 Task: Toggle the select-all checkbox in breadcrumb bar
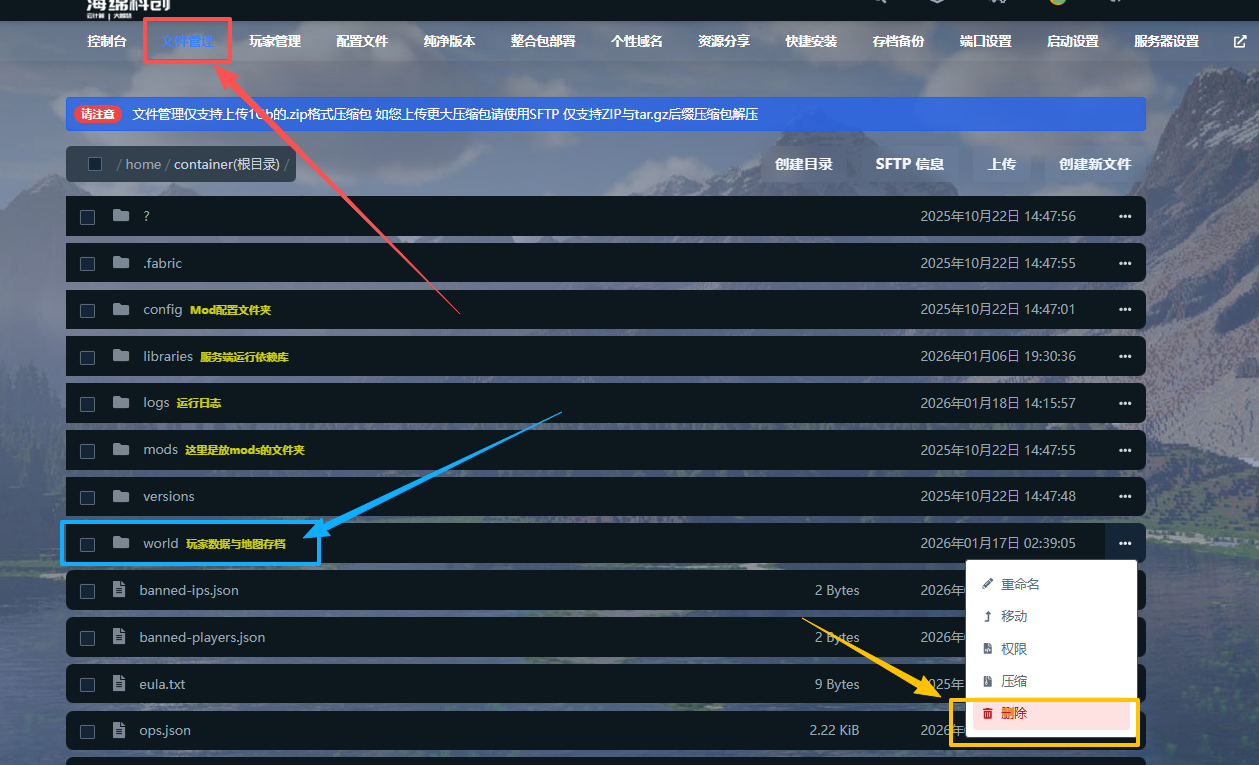(x=95, y=164)
